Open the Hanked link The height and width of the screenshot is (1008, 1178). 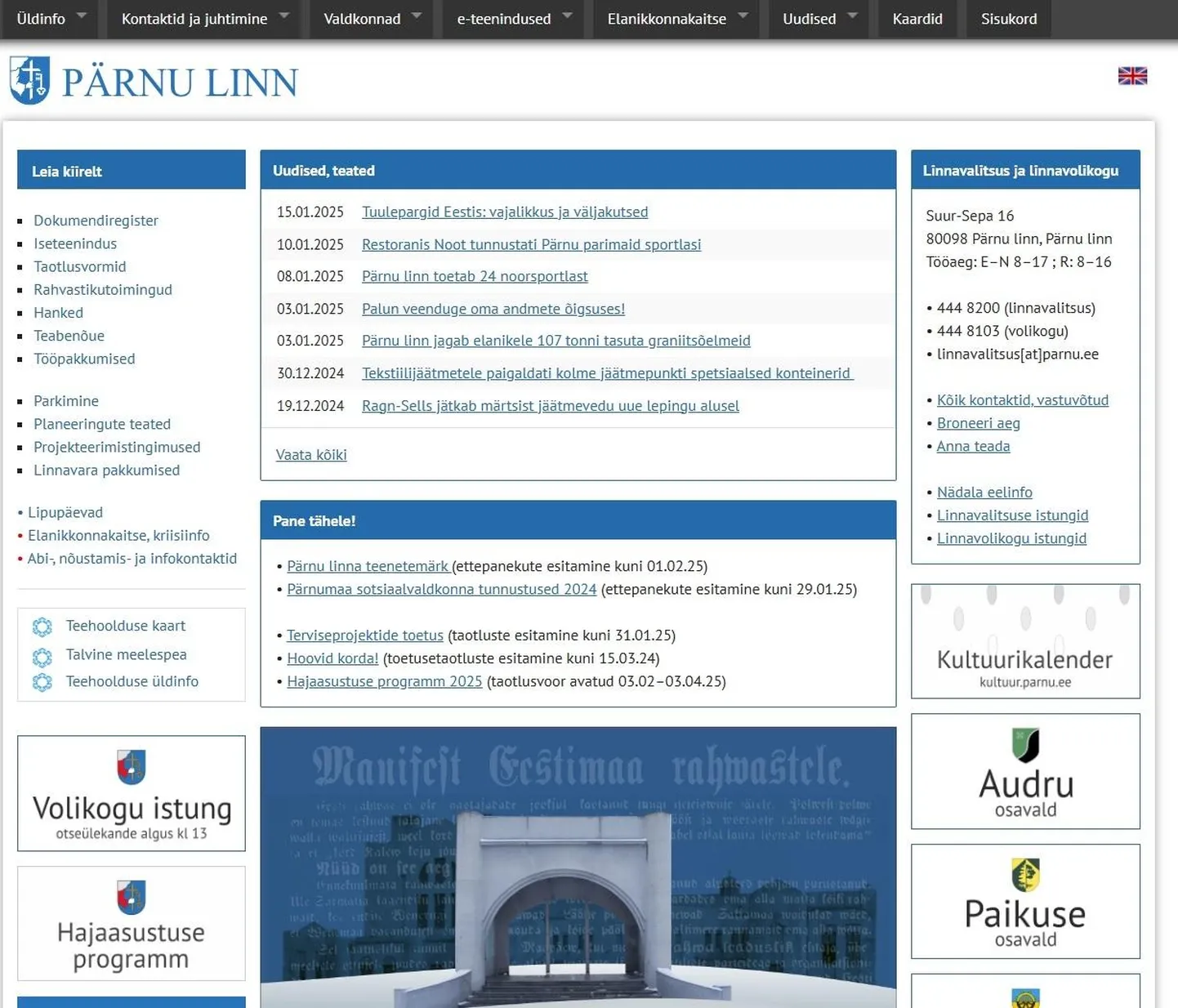(x=58, y=313)
